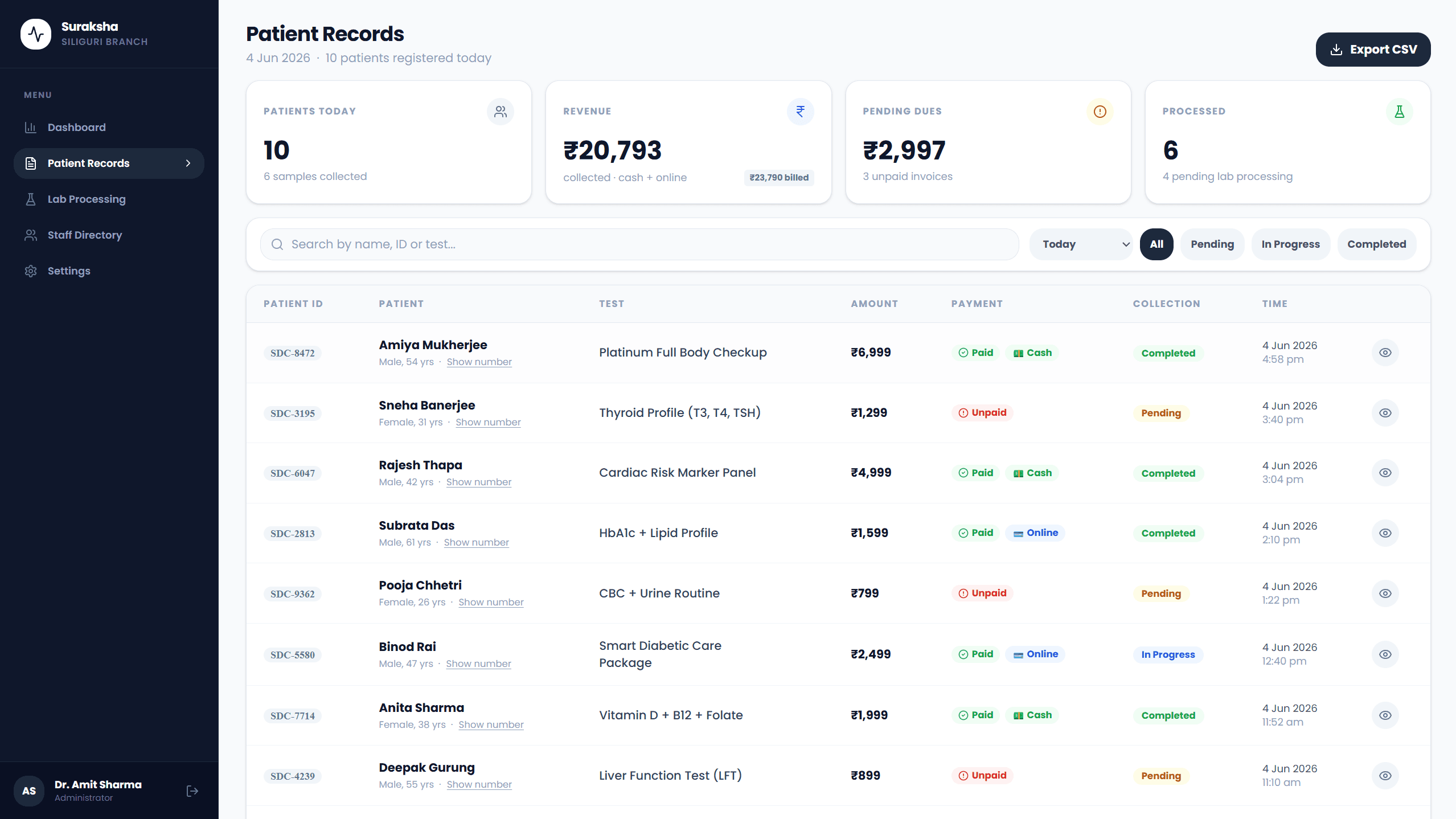This screenshot has width=1456, height=819.
Task: View details for Subrata Das record
Action: tap(1385, 533)
